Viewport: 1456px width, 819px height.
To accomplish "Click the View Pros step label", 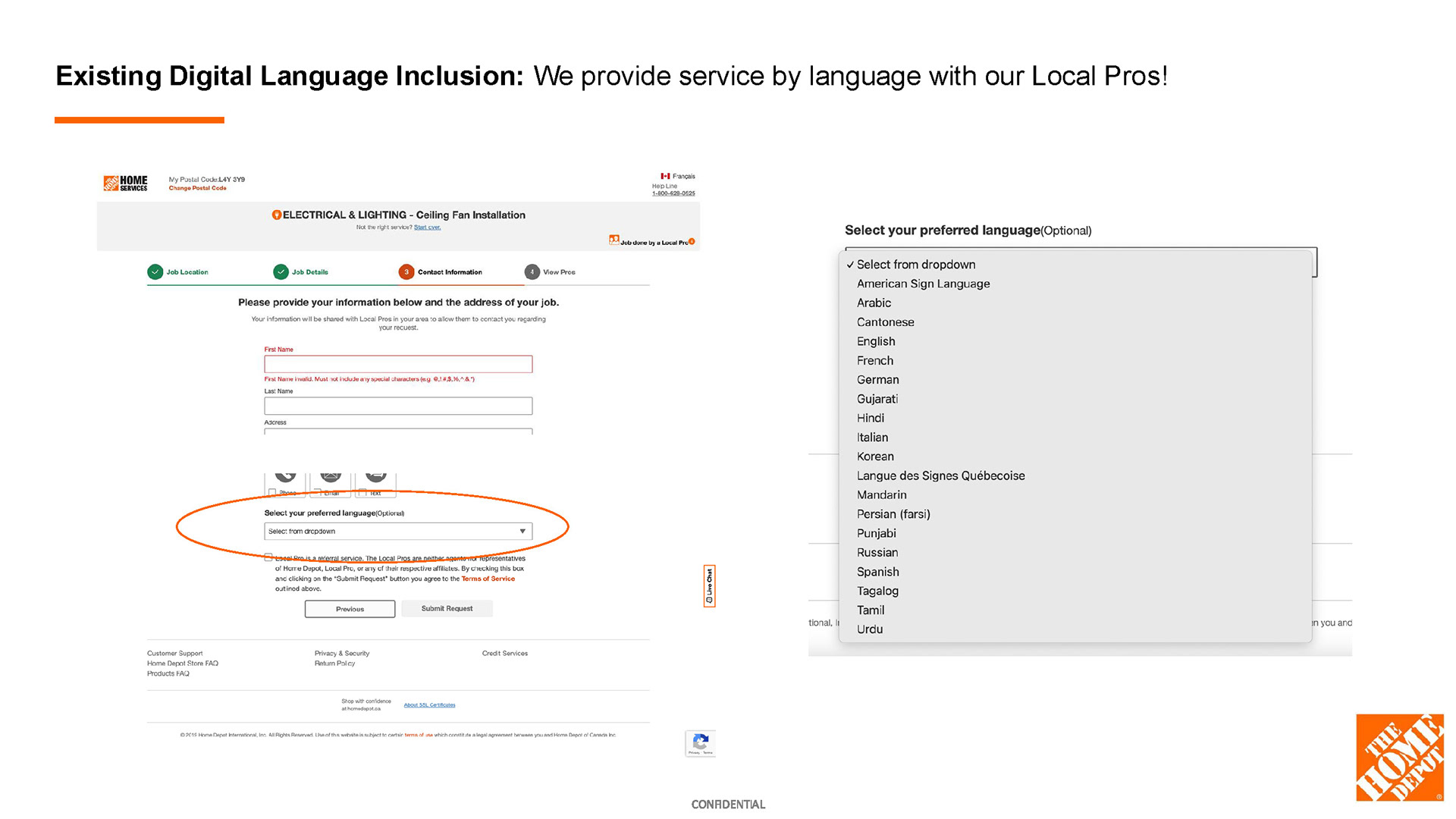I will pos(559,272).
